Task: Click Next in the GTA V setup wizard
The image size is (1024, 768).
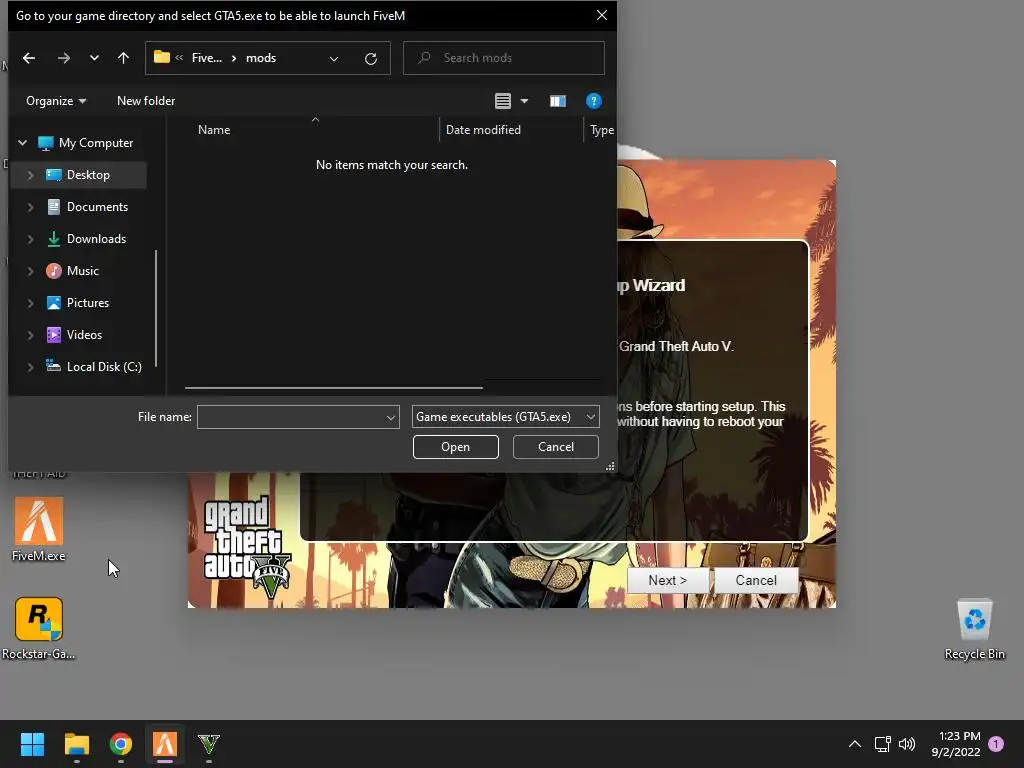Action: coord(667,581)
